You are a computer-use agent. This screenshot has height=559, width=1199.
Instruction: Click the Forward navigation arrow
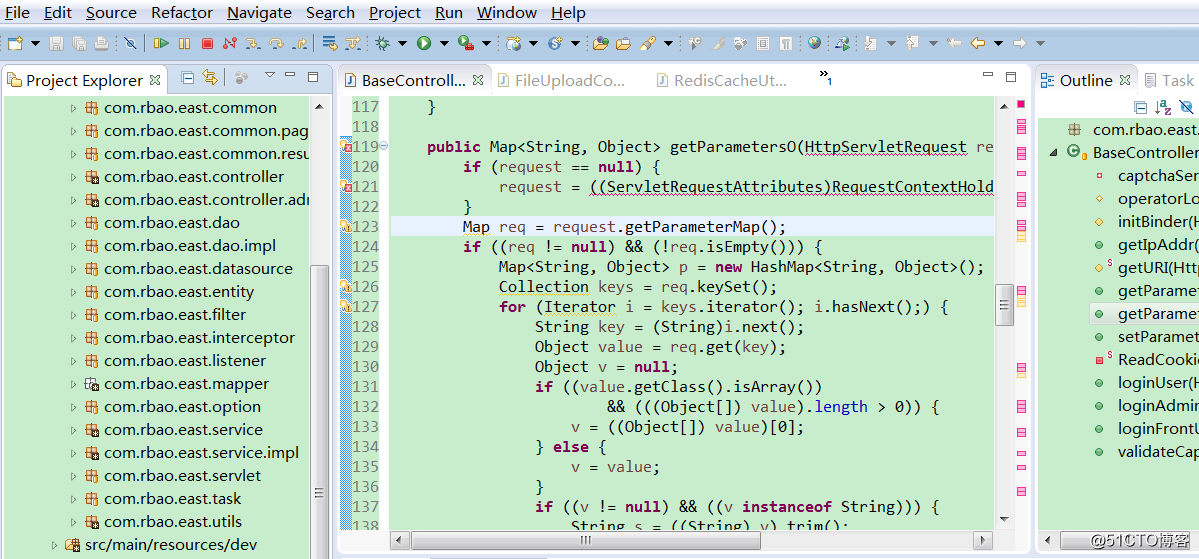pyautogui.click(x=1019, y=44)
